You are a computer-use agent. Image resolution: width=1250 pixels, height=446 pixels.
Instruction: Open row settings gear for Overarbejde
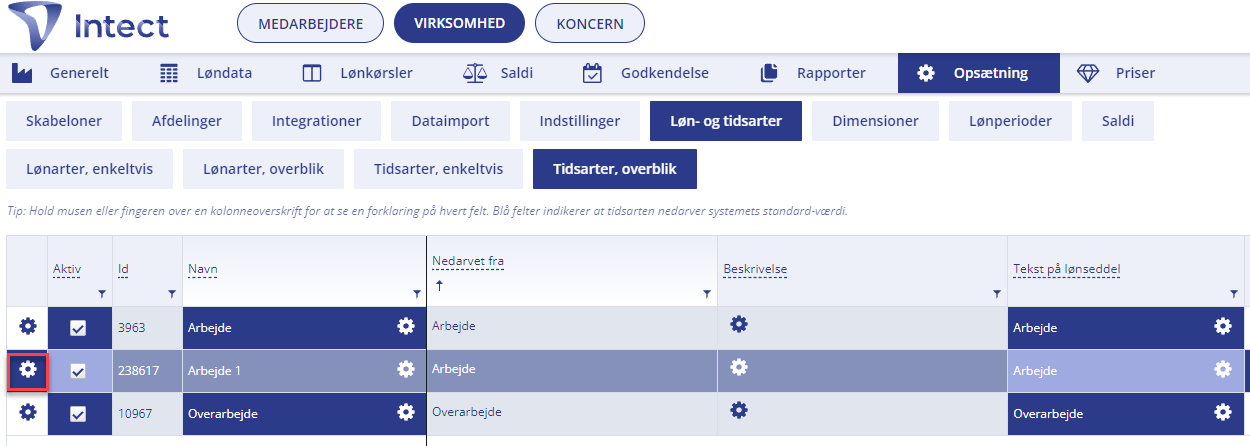click(x=28, y=412)
